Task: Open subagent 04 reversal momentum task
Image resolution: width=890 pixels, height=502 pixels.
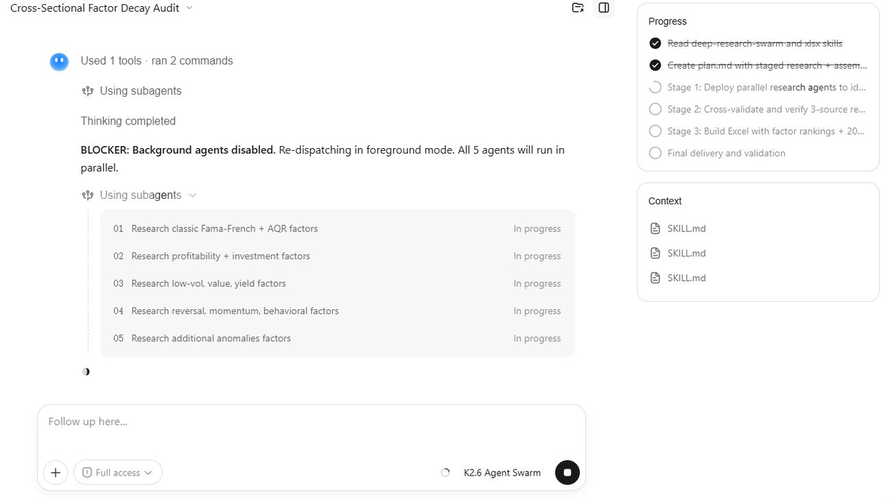Action: click(x=337, y=311)
